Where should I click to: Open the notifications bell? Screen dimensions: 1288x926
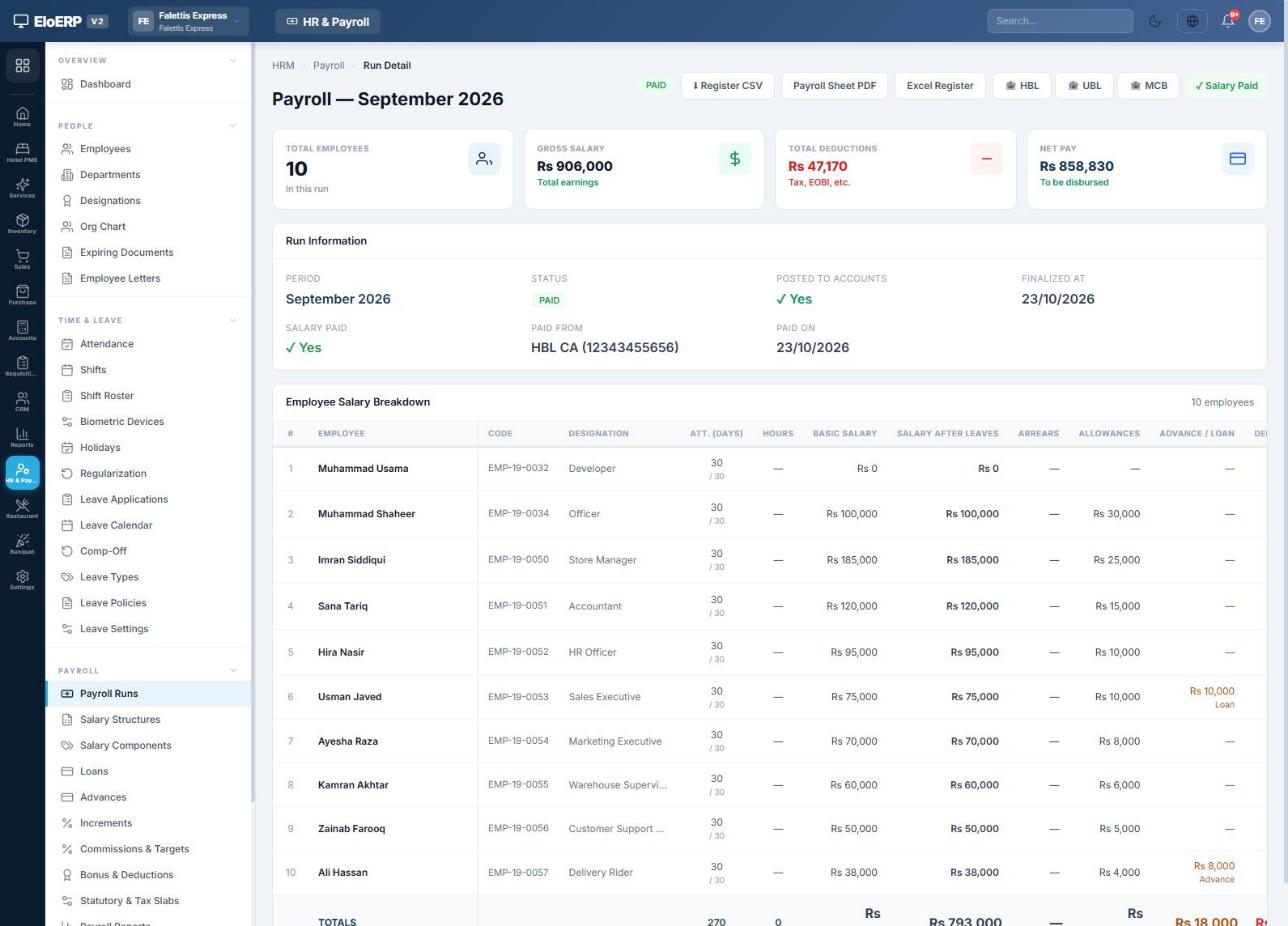click(1228, 21)
